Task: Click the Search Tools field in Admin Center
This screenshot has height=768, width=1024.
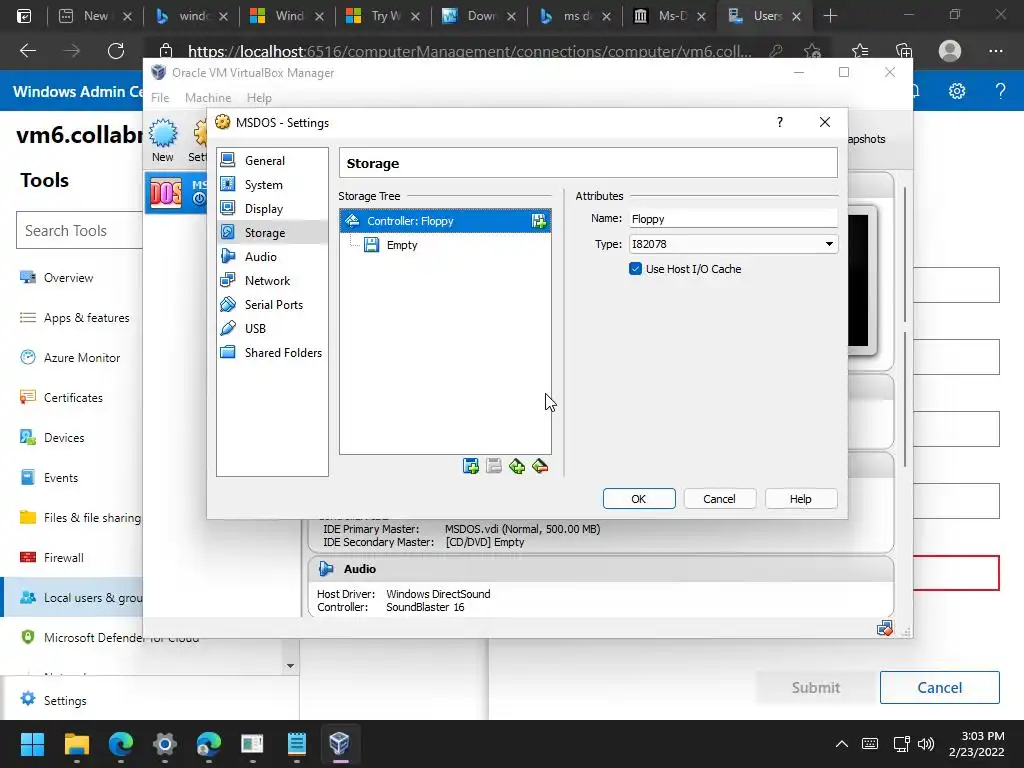Action: pyautogui.click(x=80, y=231)
